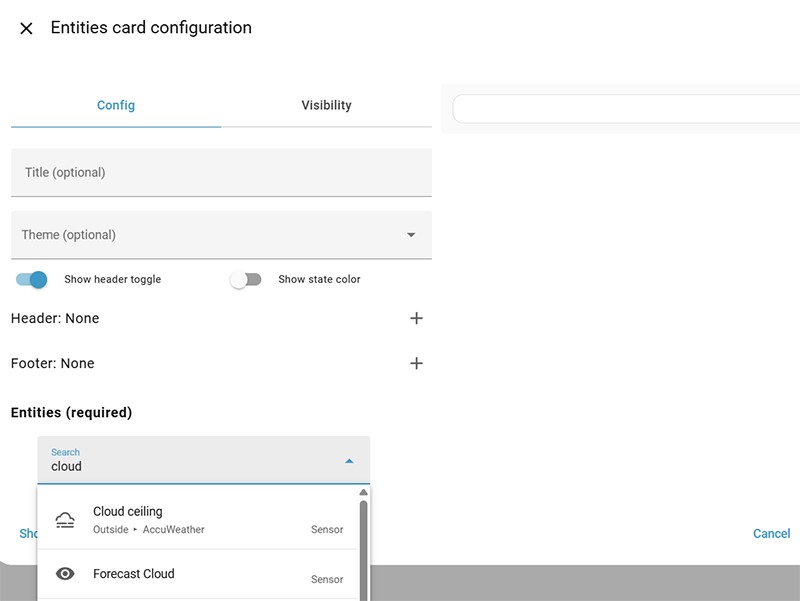Viewport: 800px width, 601px height.
Task: Click the entity results scrollbar thumb
Action: click(363, 550)
